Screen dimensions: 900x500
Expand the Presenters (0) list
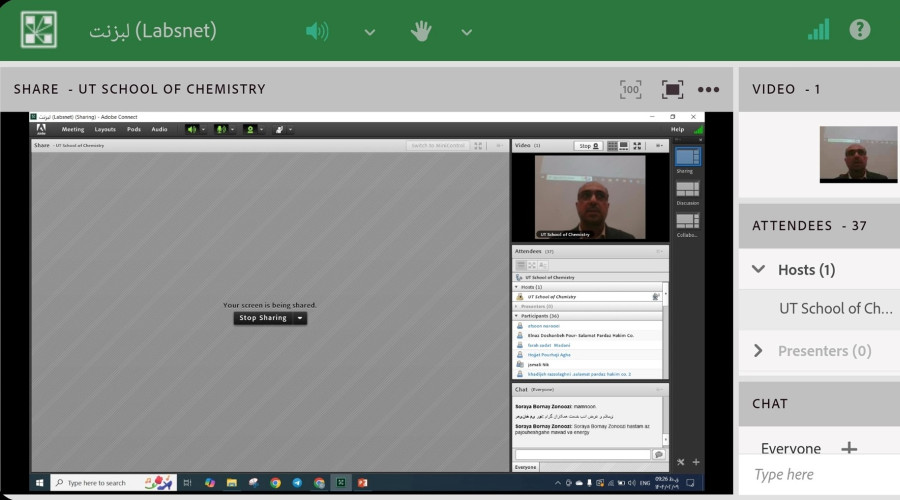click(x=759, y=350)
